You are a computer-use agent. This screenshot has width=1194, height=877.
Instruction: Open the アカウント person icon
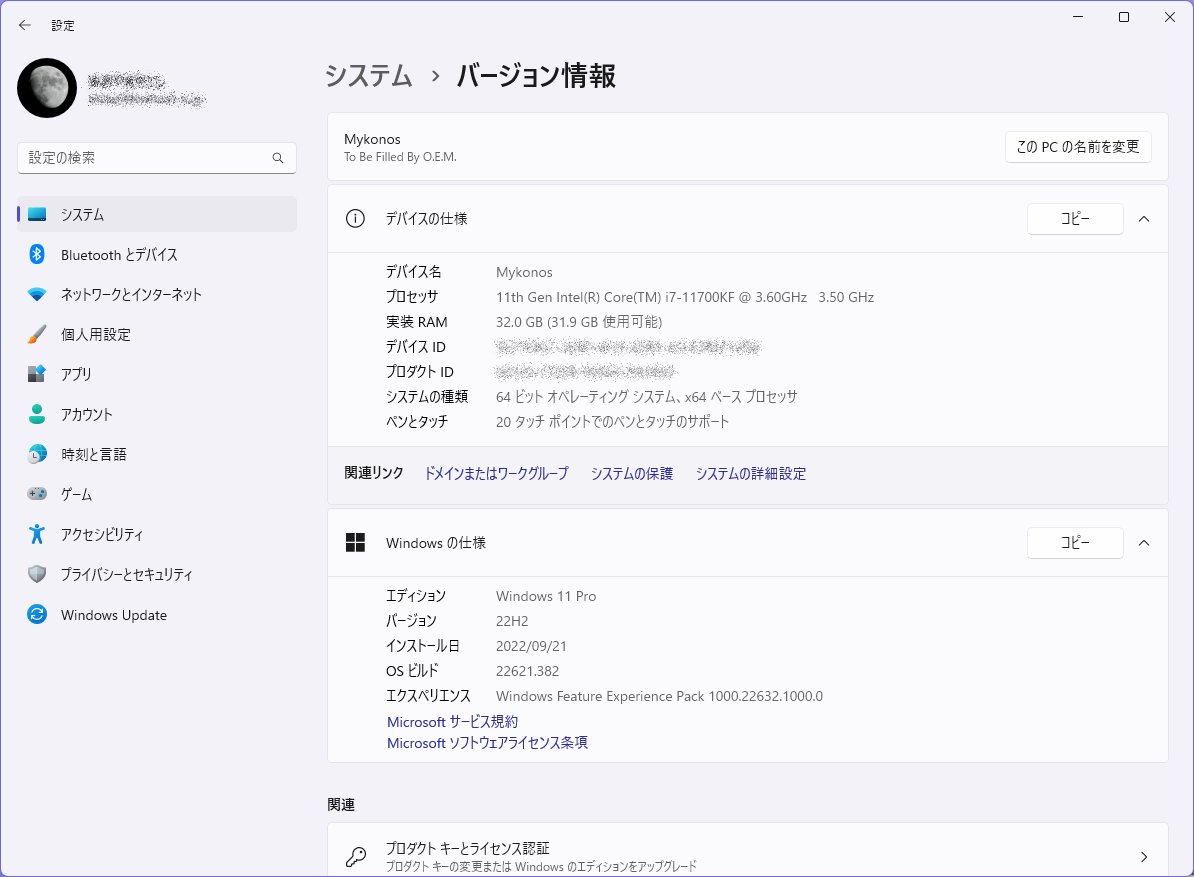[x=37, y=414]
